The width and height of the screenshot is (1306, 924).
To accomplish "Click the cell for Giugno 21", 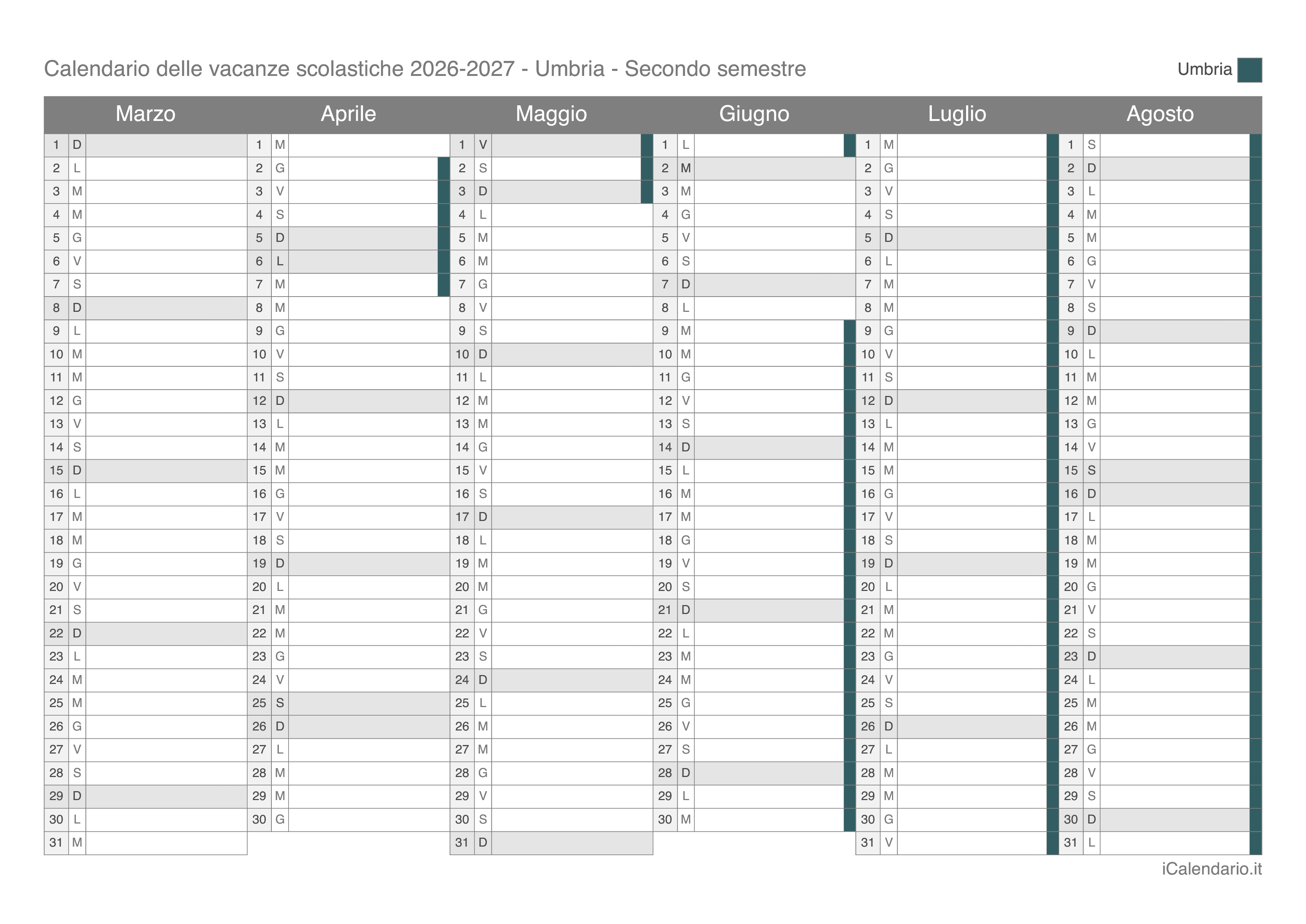I will tap(770, 610).
